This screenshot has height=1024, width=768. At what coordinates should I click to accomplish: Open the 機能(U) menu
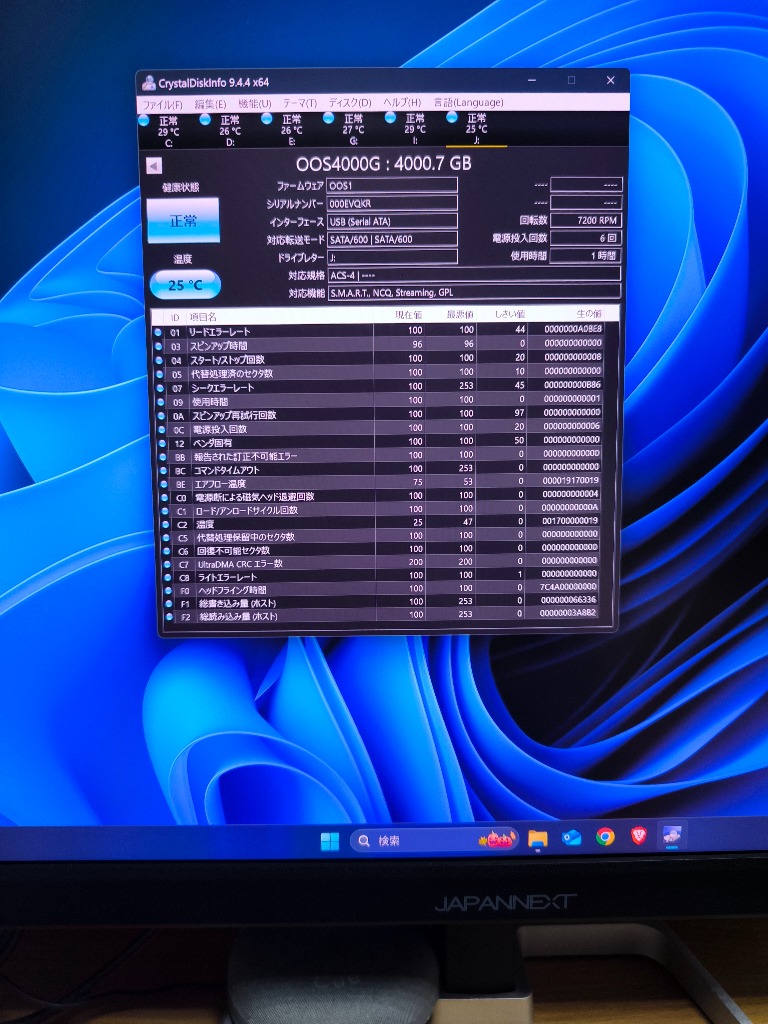255,104
